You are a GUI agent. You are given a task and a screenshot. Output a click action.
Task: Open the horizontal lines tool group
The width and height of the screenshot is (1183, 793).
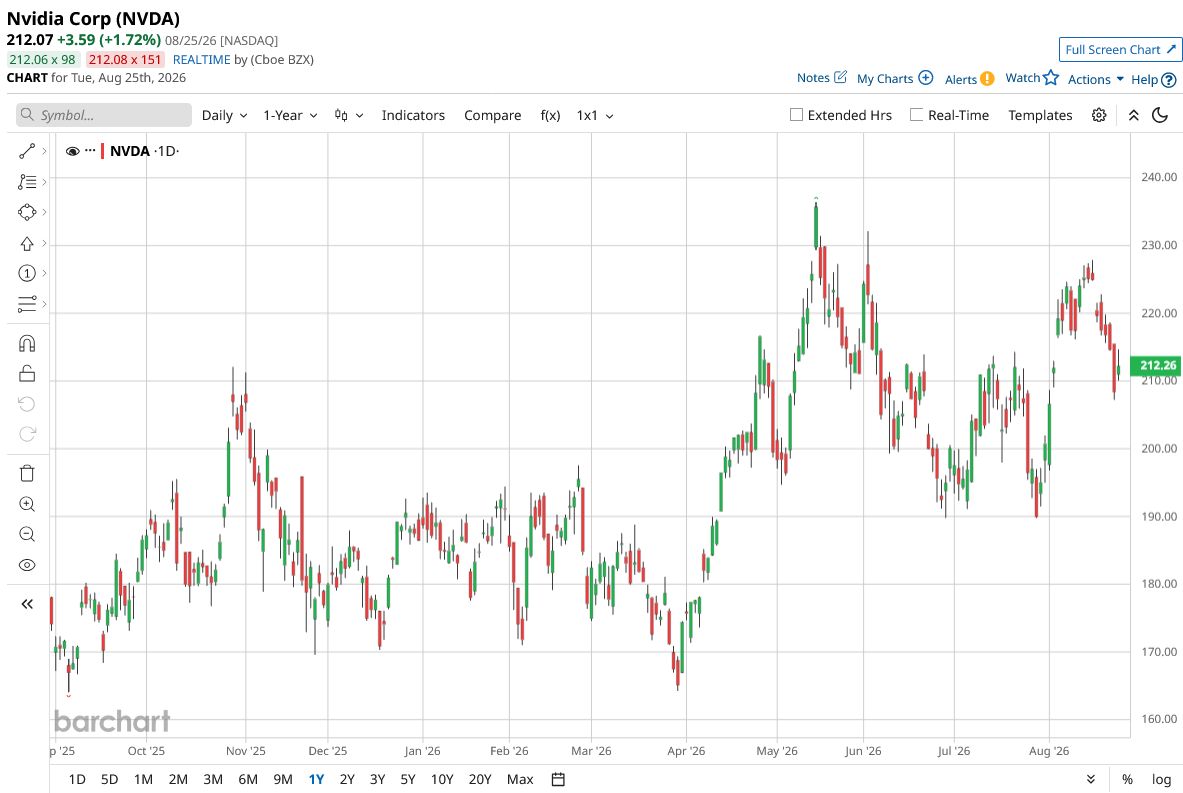26,304
